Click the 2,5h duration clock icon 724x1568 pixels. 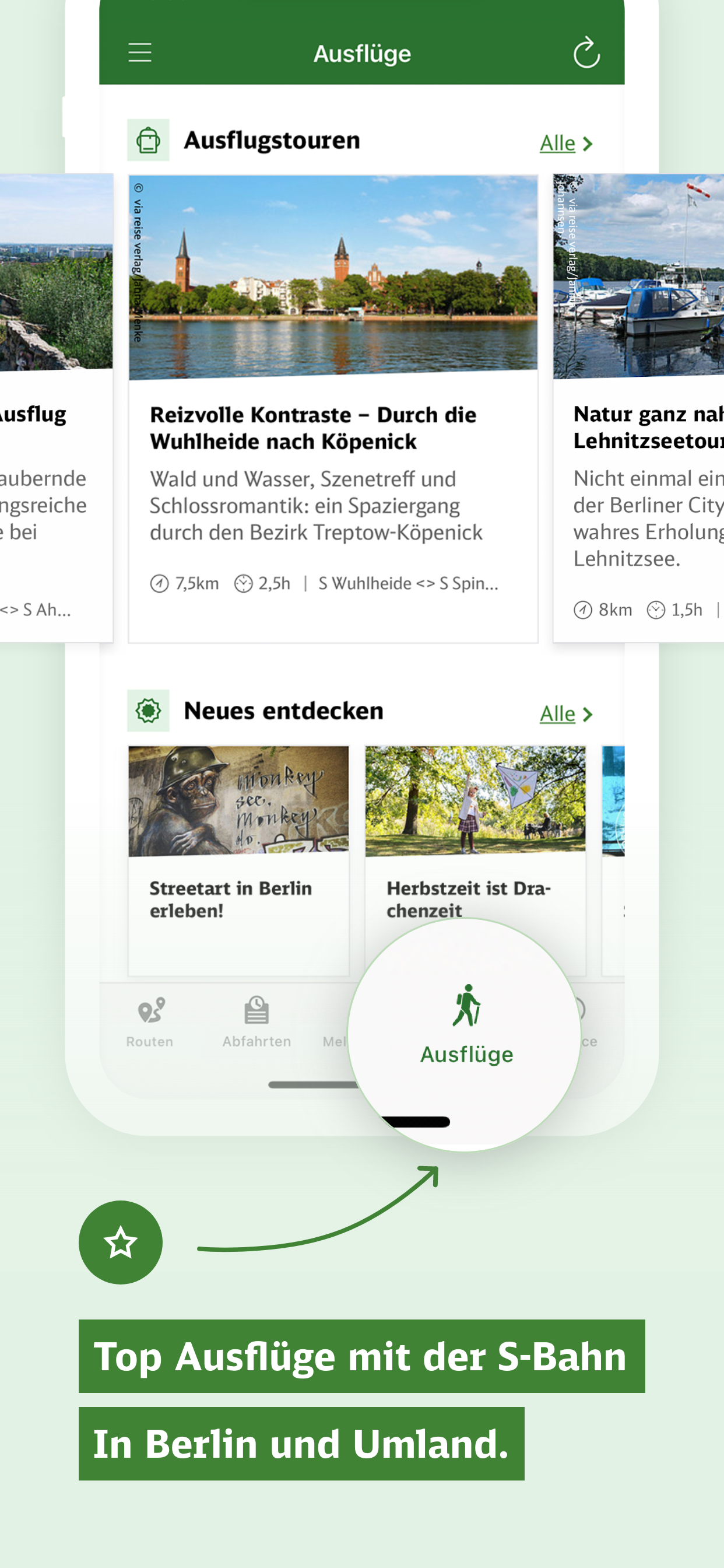[x=243, y=584]
